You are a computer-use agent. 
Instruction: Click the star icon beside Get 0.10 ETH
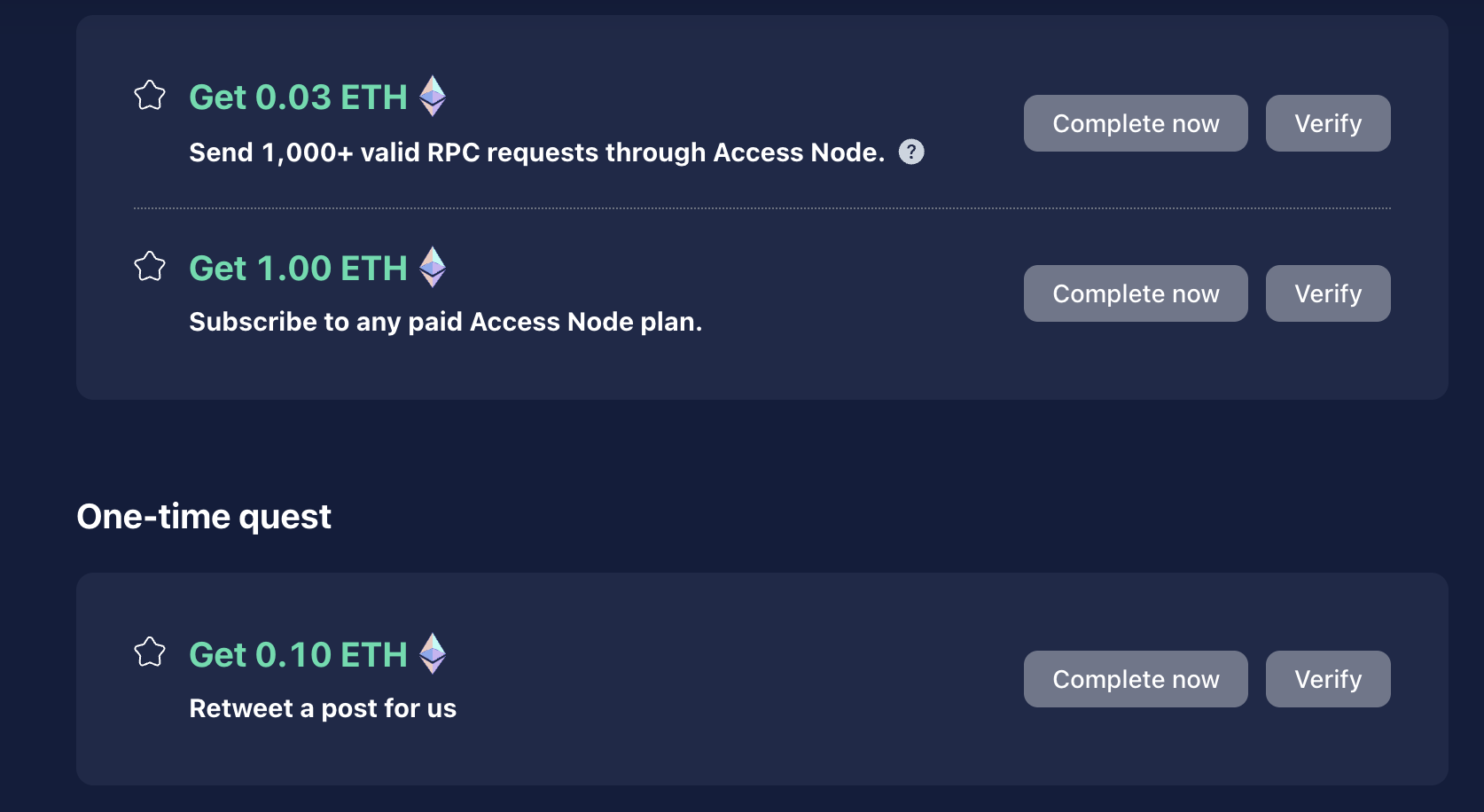pos(150,652)
